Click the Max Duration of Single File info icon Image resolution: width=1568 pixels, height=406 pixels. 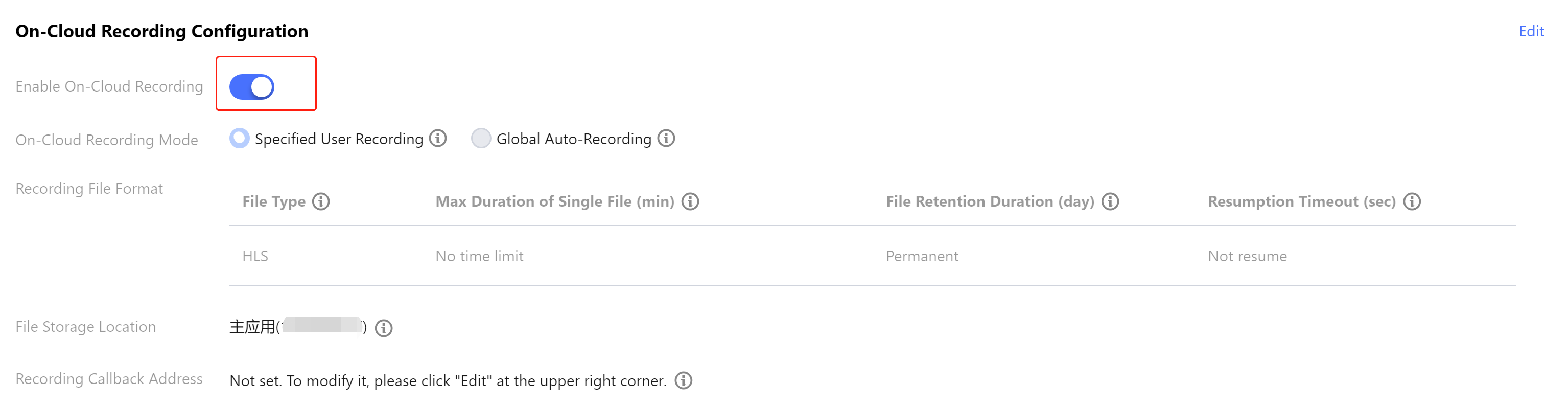pos(690,201)
